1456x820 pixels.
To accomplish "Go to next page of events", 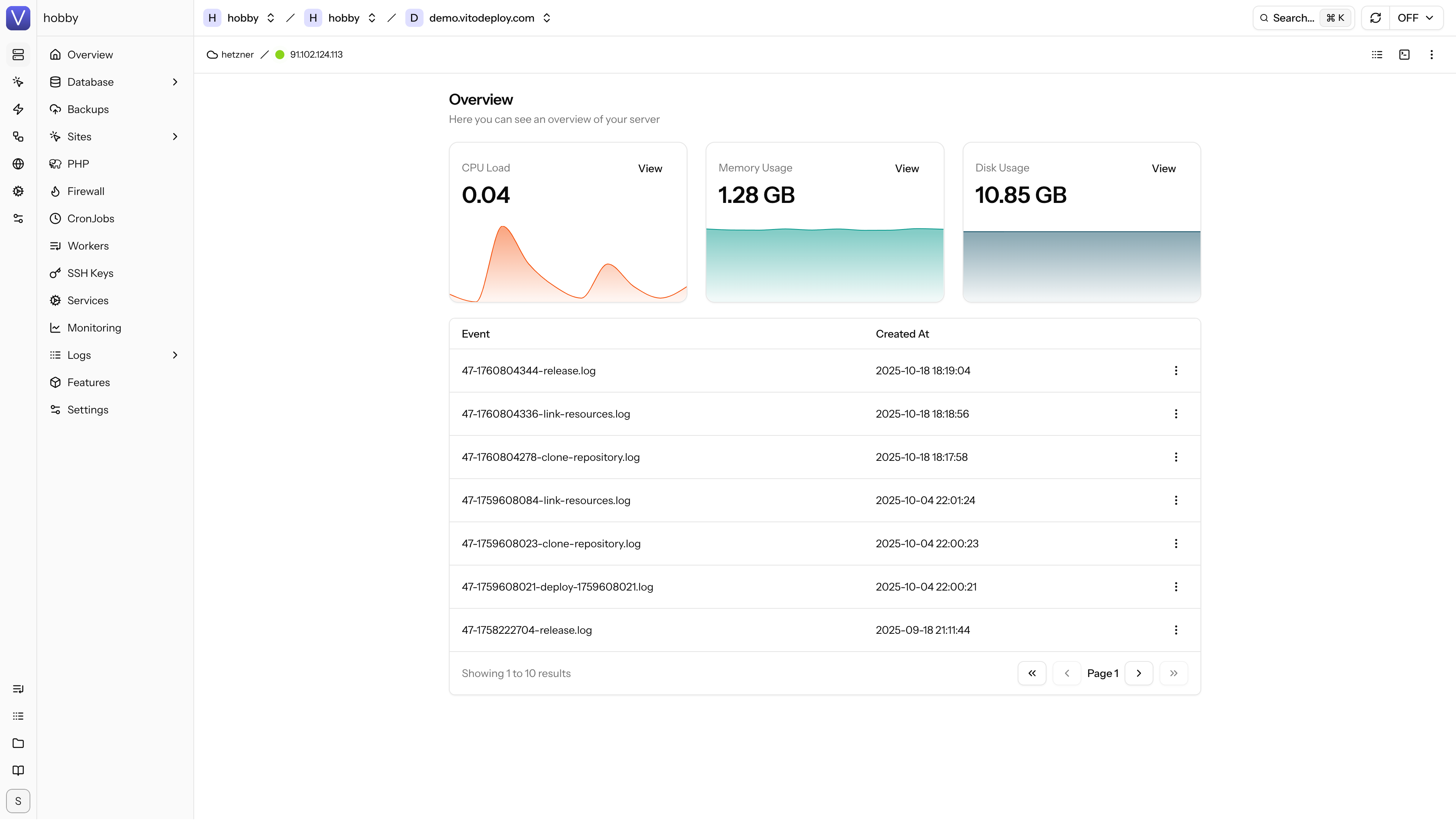I will 1138,673.
